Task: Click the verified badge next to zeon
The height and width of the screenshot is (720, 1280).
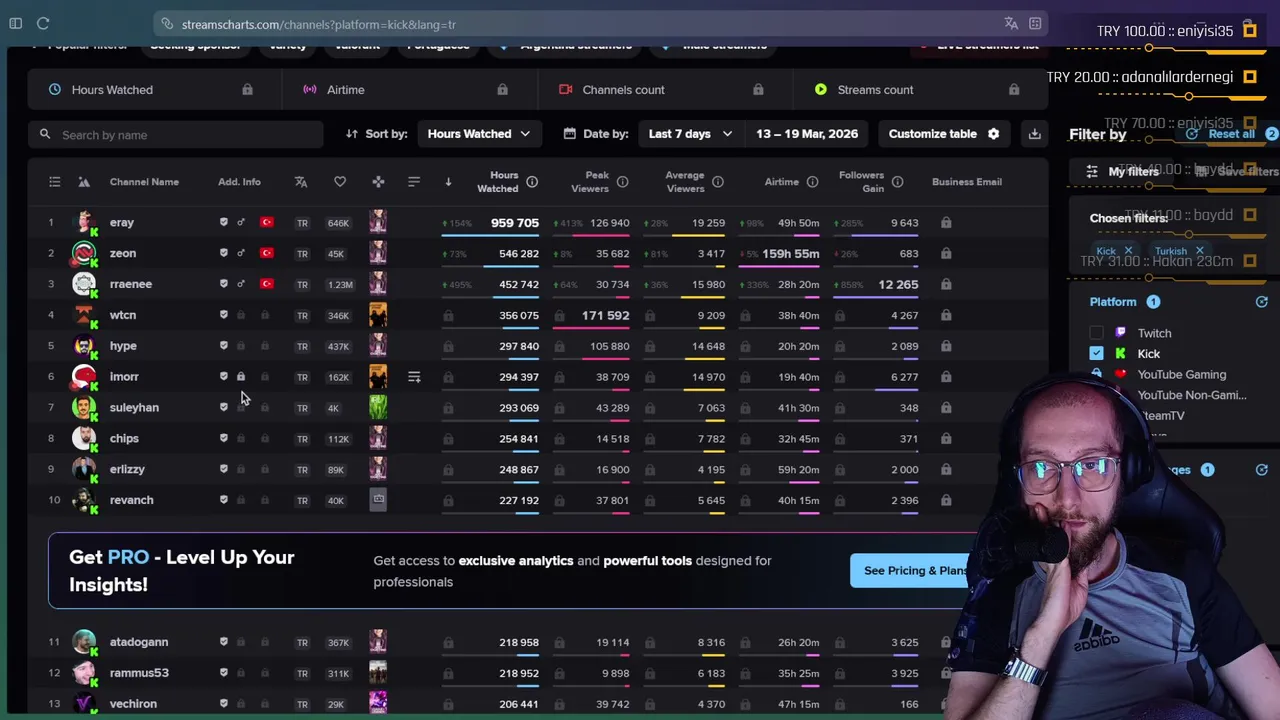Action: (x=224, y=253)
